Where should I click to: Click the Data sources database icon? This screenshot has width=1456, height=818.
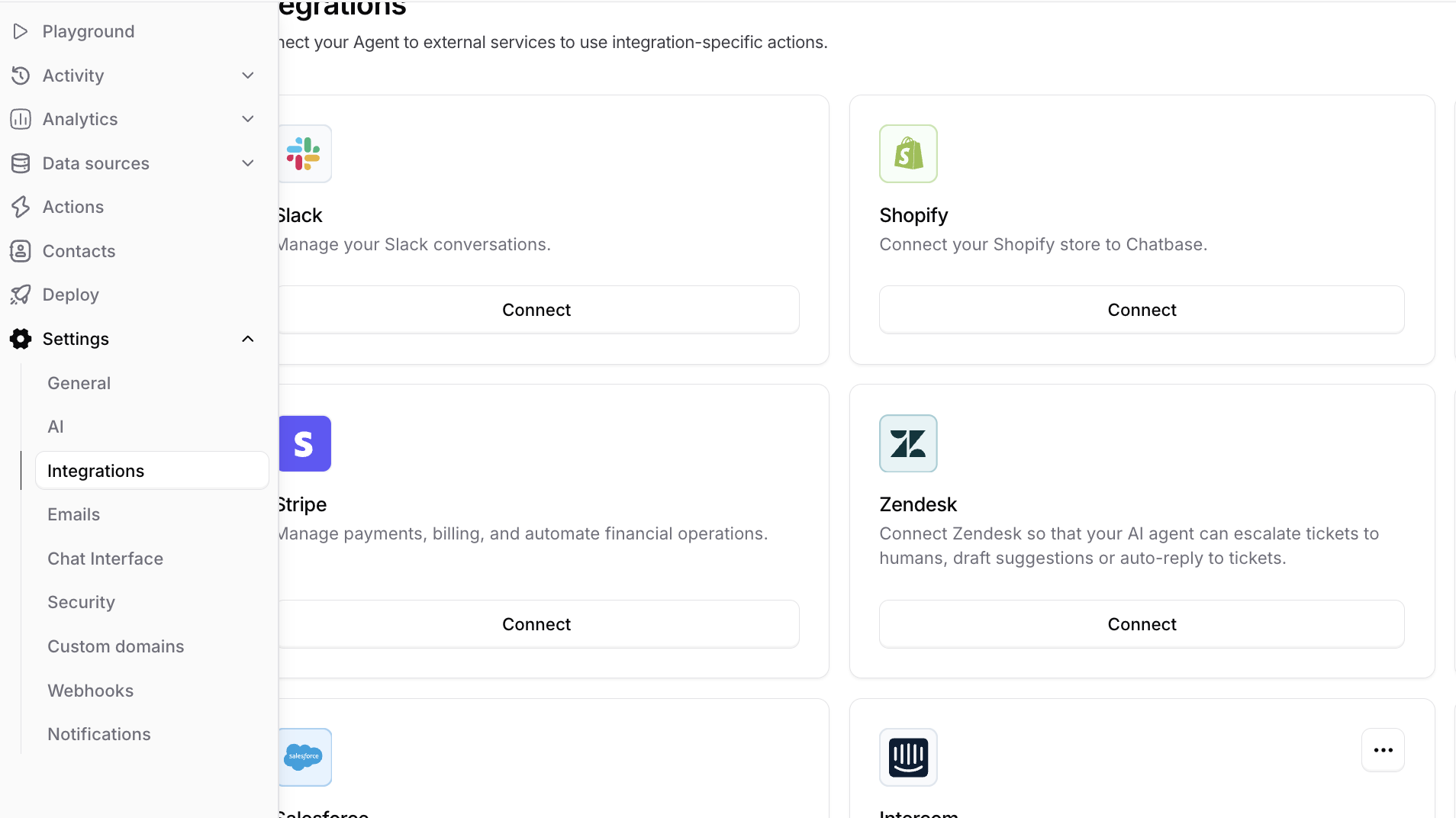pyautogui.click(x=21, y=163)
